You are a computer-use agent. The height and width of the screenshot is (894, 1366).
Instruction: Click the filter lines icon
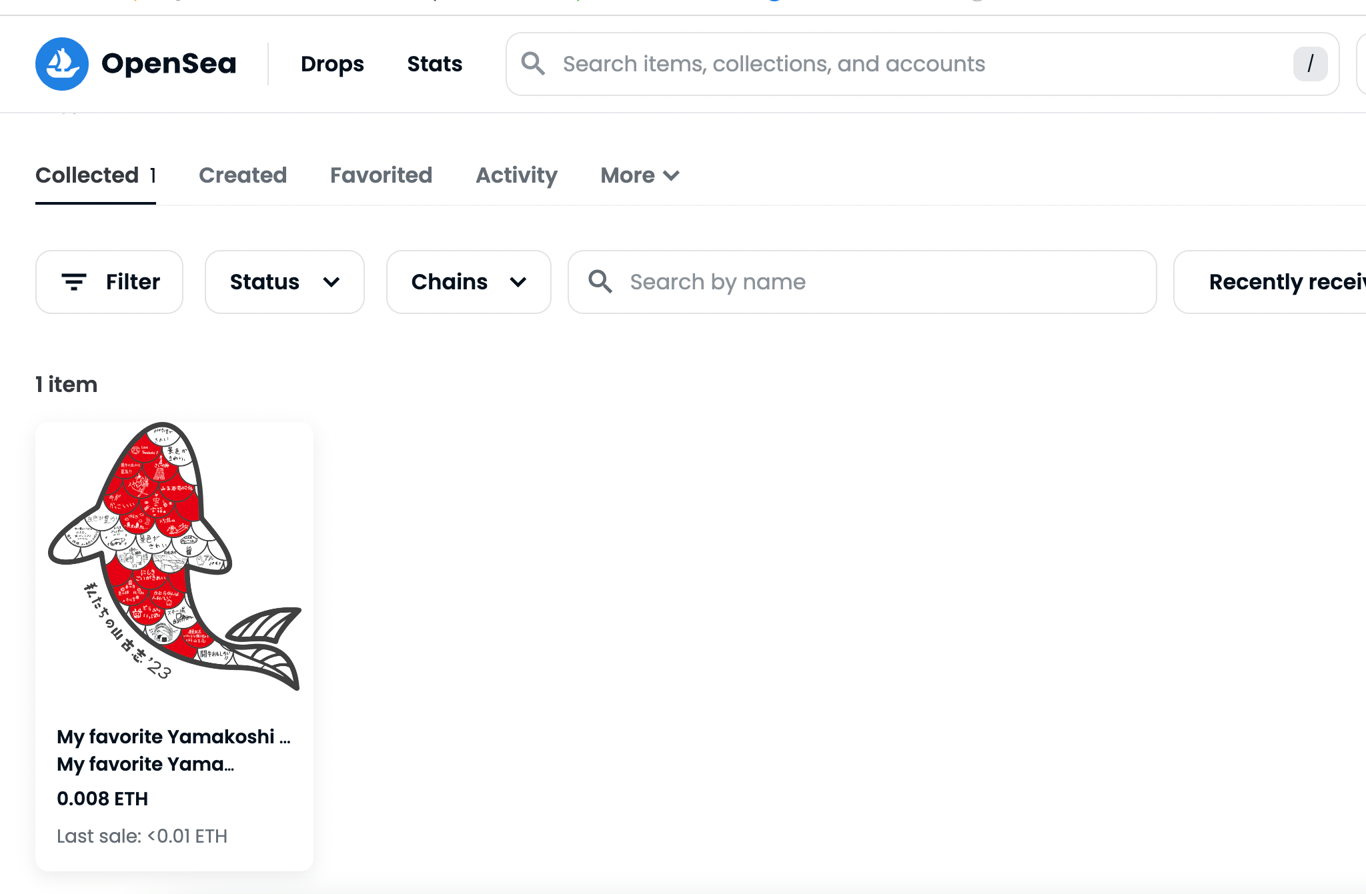tap(74, 282)
